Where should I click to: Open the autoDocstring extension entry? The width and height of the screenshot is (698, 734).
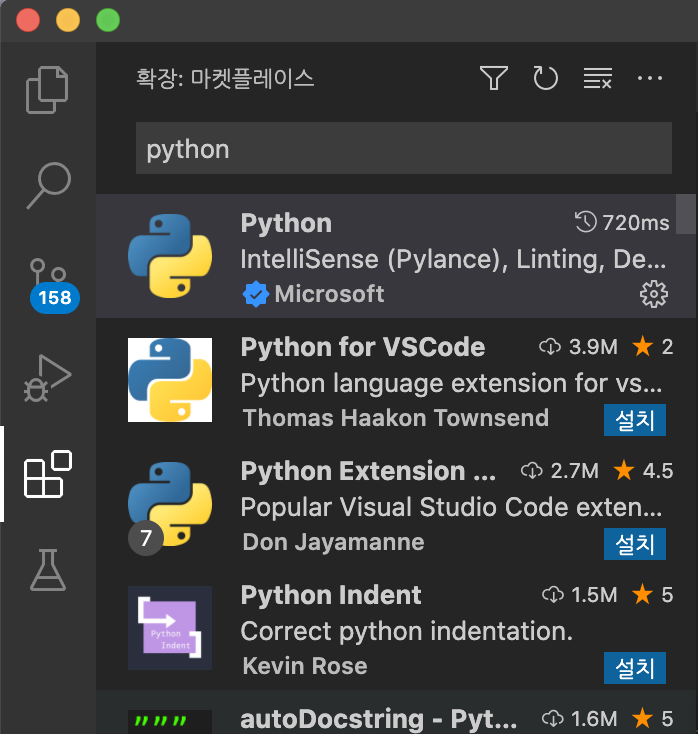click(x=395, y=712)
